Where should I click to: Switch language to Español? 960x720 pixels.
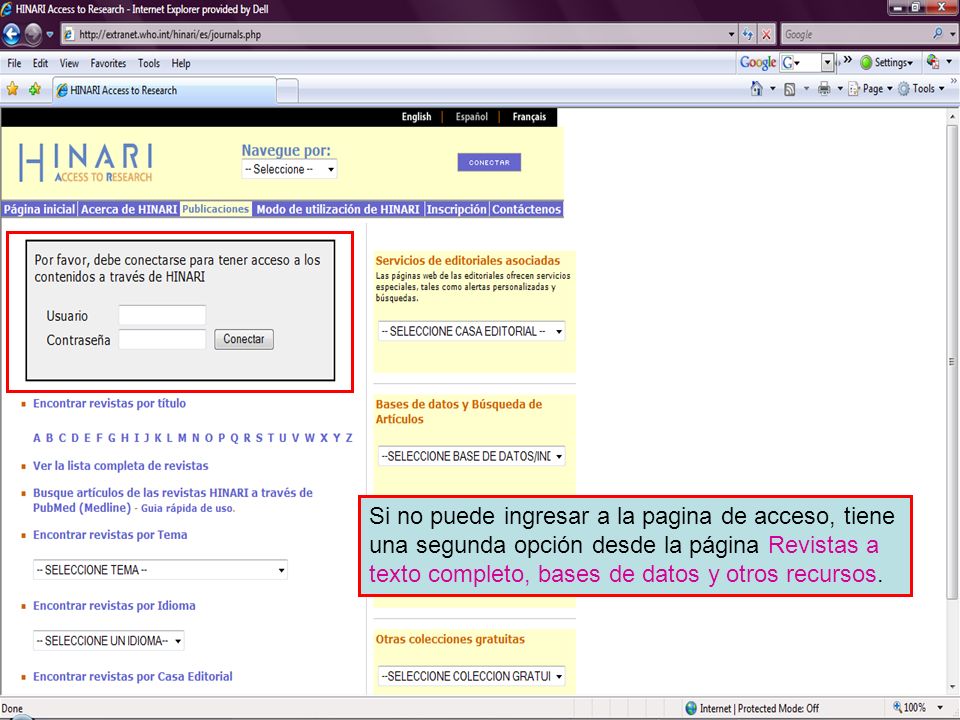point(471,116)
